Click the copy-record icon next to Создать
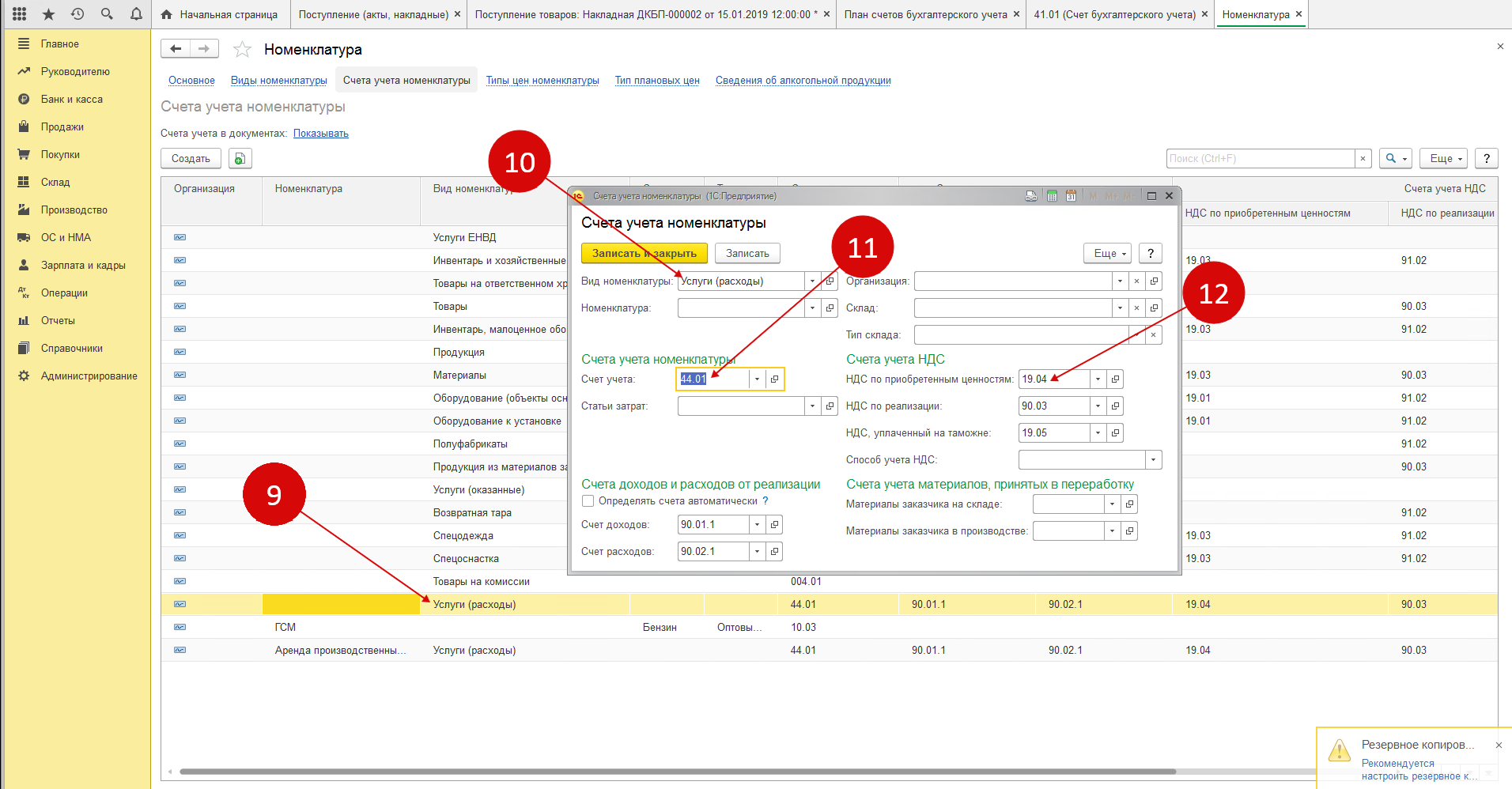The height and width of the screenshot is (789, 1512). coord(240,159)
